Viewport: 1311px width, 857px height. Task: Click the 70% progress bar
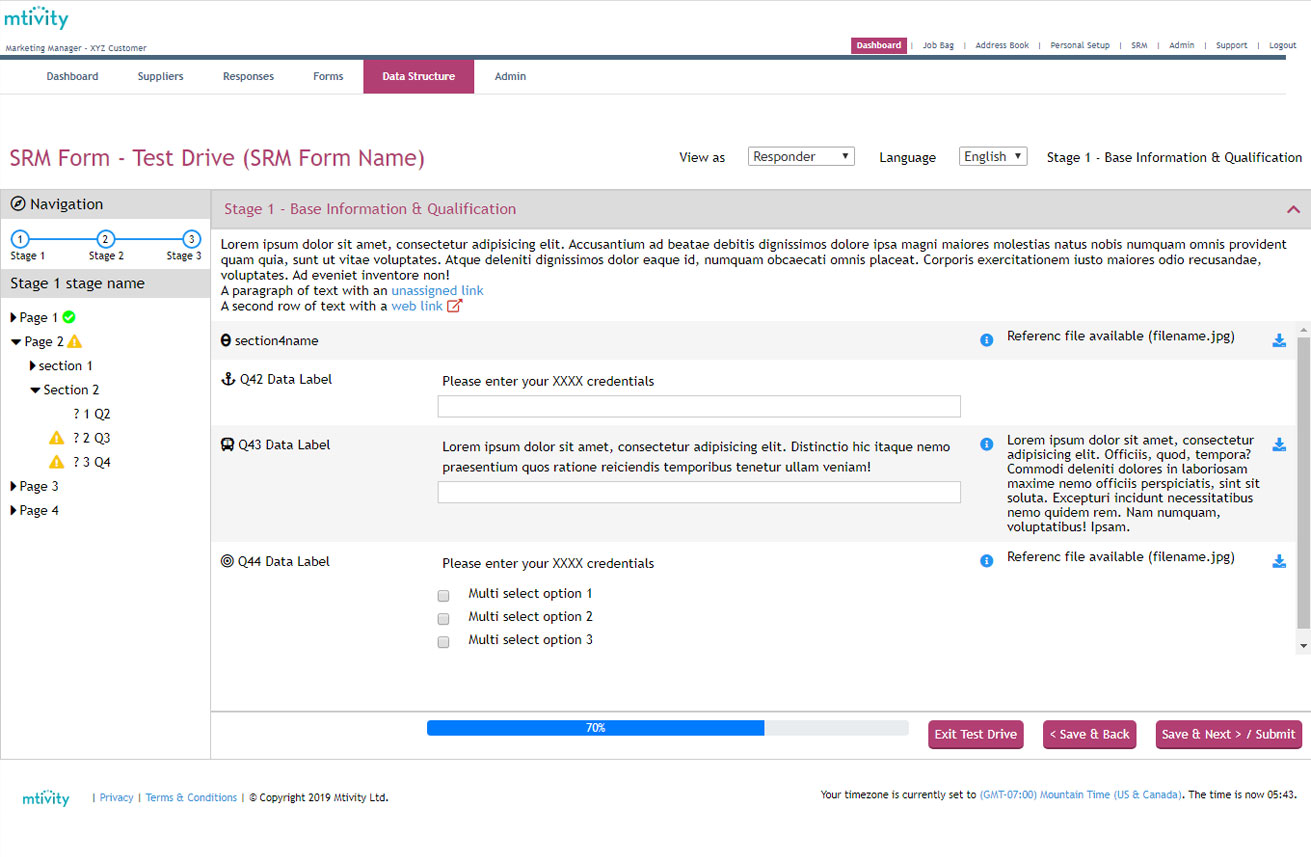point(667,728)
